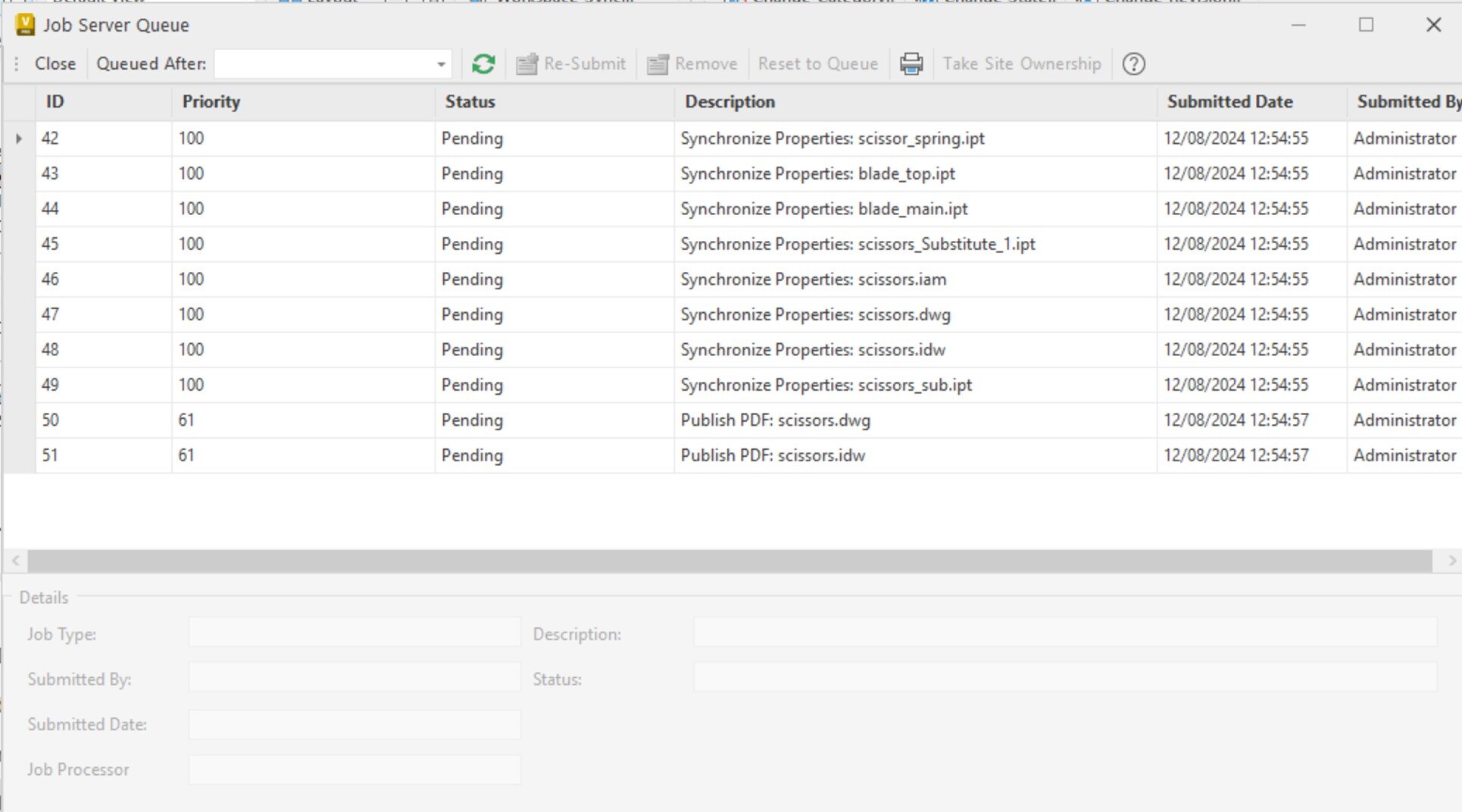Click the Re-Submit job icon
The width and height of the screenshot is (1462, 812).
(571, 64)
